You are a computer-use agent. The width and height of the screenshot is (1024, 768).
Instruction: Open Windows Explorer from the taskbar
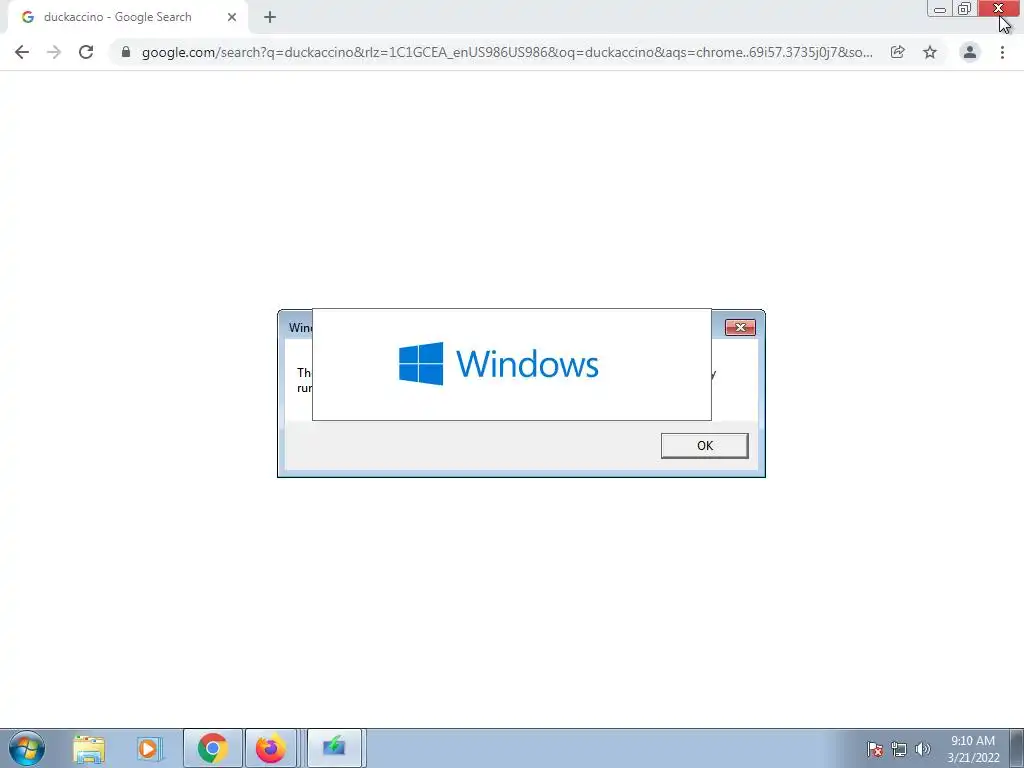click(x=89, y=748)
